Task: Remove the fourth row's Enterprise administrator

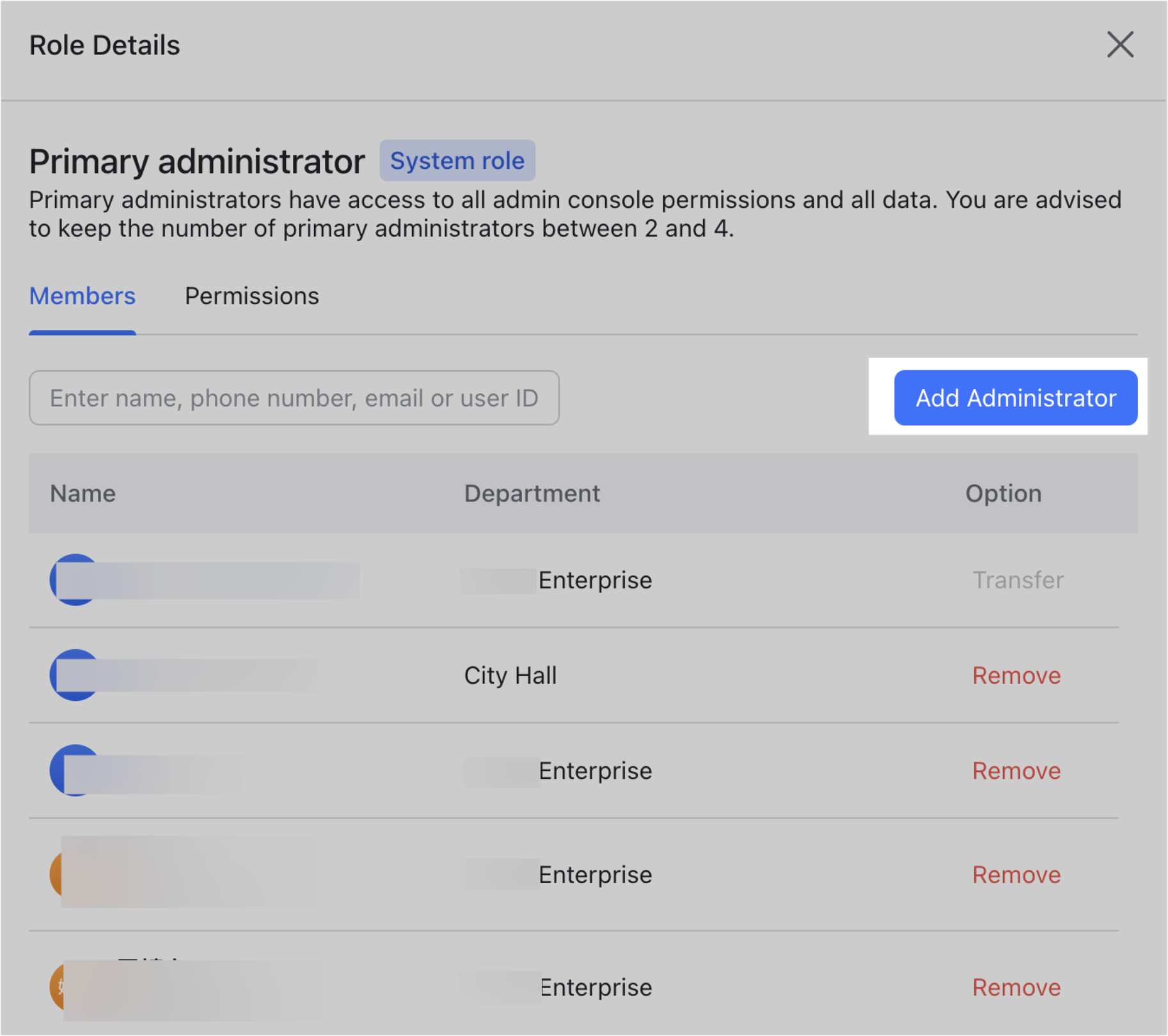Action: coord(1016,874)
